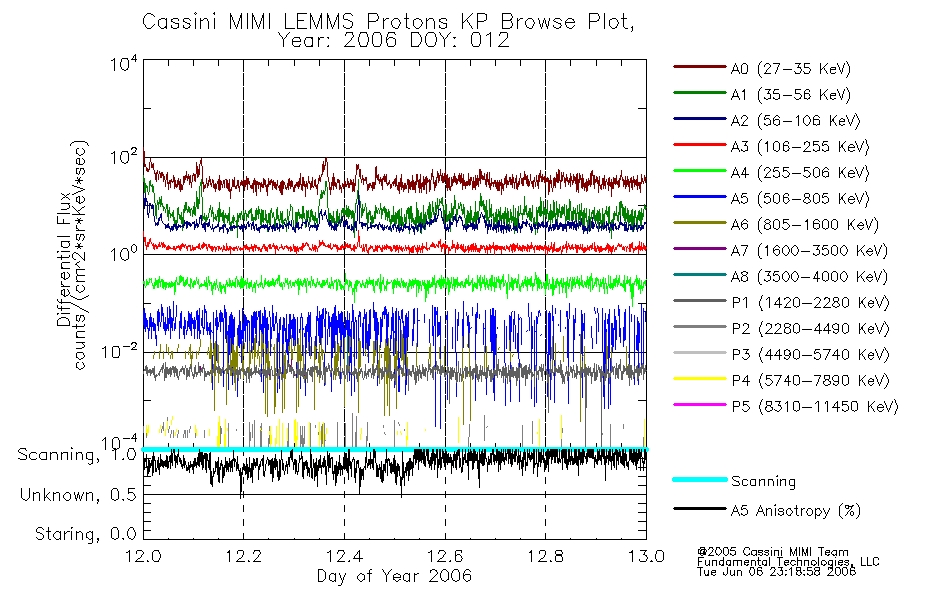This screenshot has width=950, height=600.
Task: Click the x-axis tick label 13.0
Action: point(646,556)
